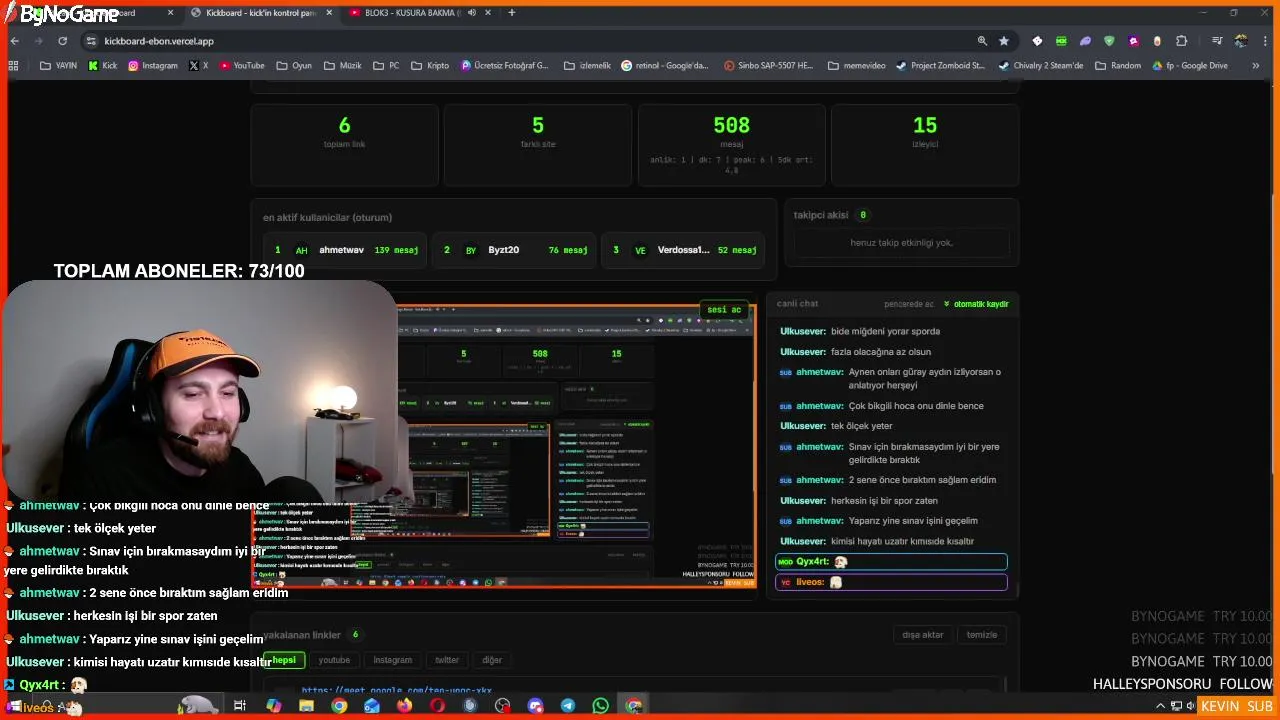Open File Explorer from the taskbar
The width and height of the screenshot is (1280, 720).
[306, 706]
